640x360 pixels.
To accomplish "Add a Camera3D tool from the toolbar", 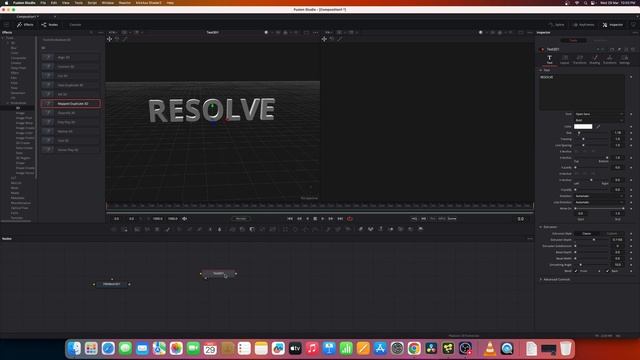I will point(400,229).
